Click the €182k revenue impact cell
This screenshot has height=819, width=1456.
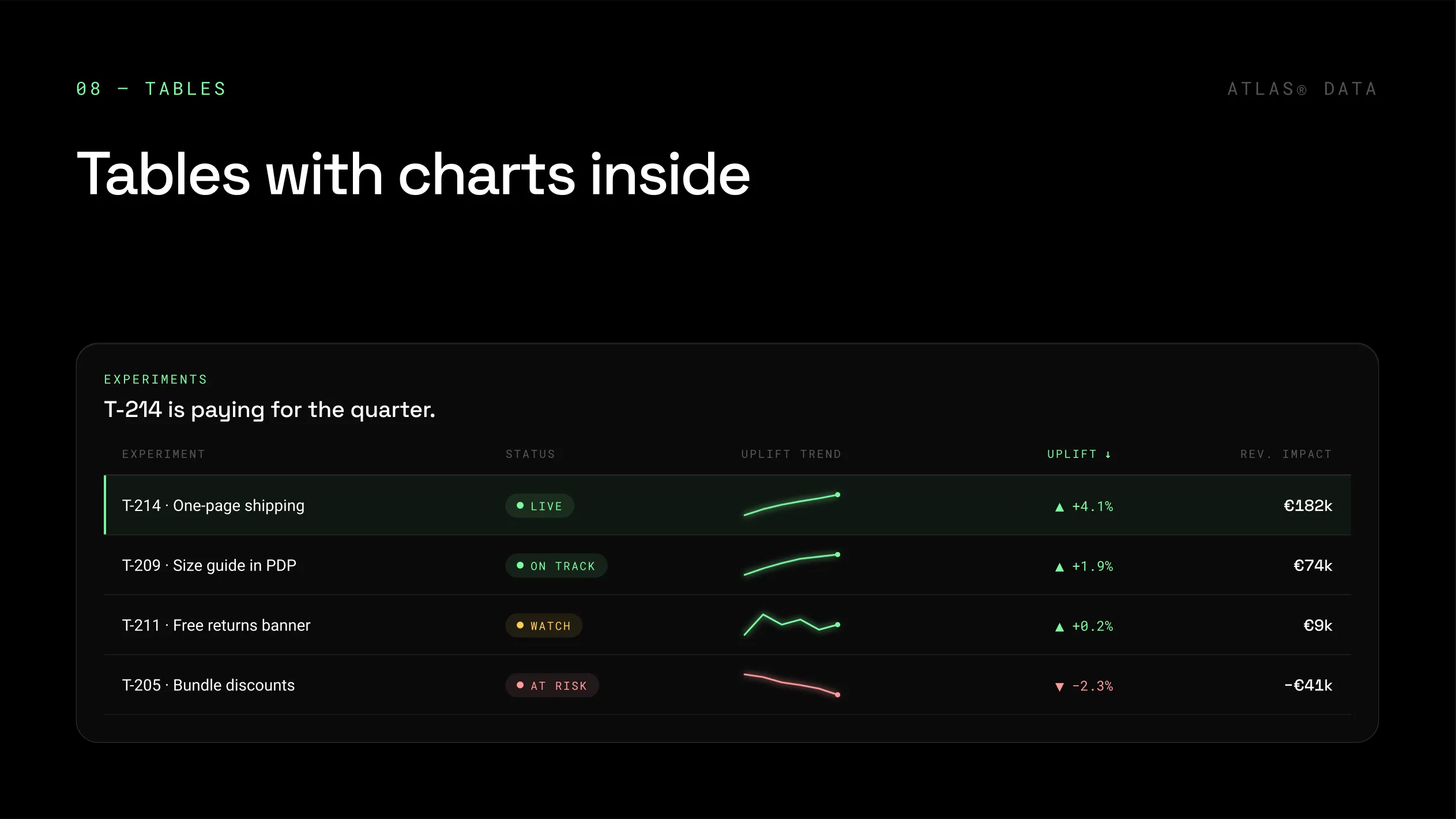click(1308, 506)
